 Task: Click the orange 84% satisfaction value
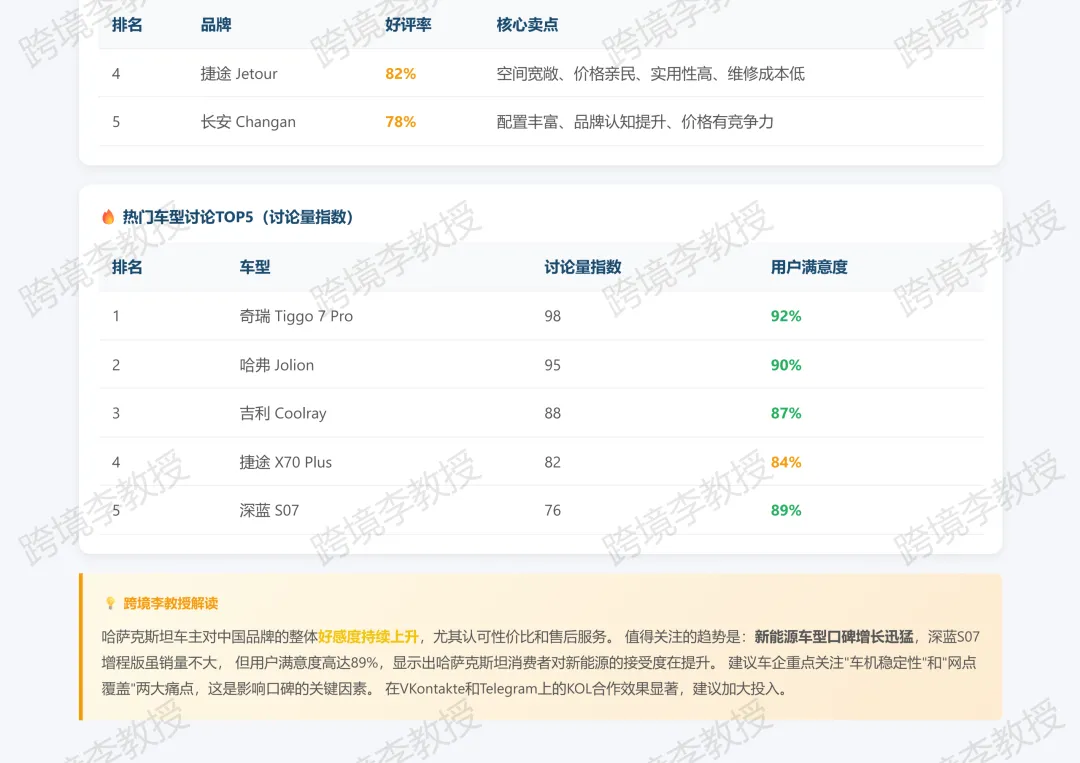[x=786, y=462]
